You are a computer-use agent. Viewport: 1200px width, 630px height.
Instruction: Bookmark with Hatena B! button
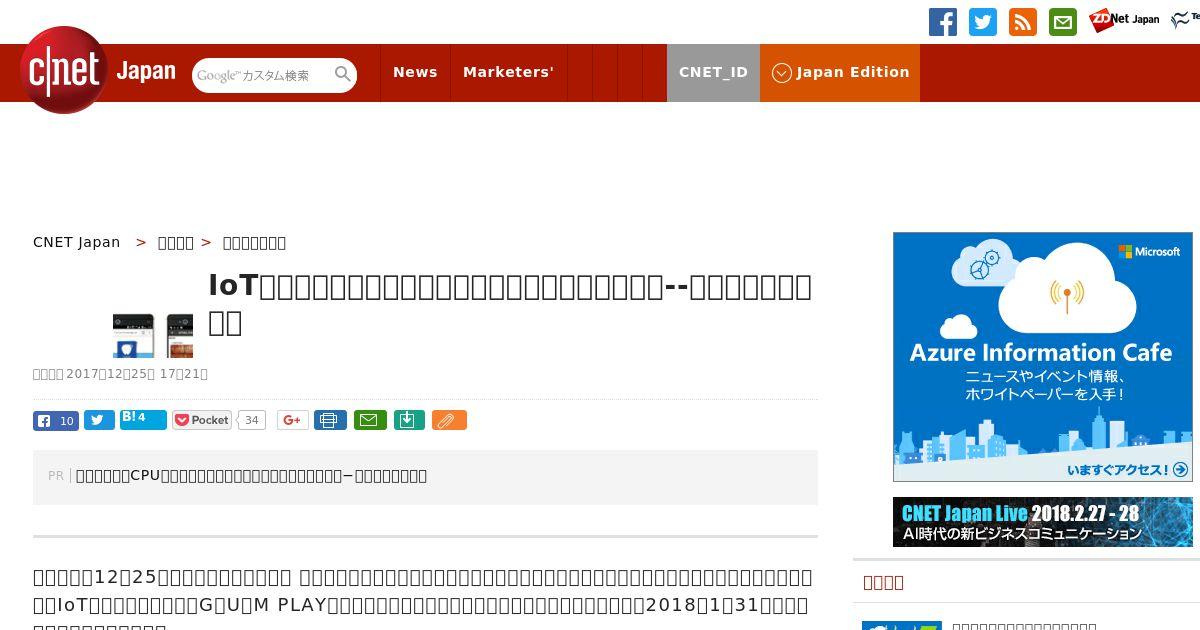[143, 419]
